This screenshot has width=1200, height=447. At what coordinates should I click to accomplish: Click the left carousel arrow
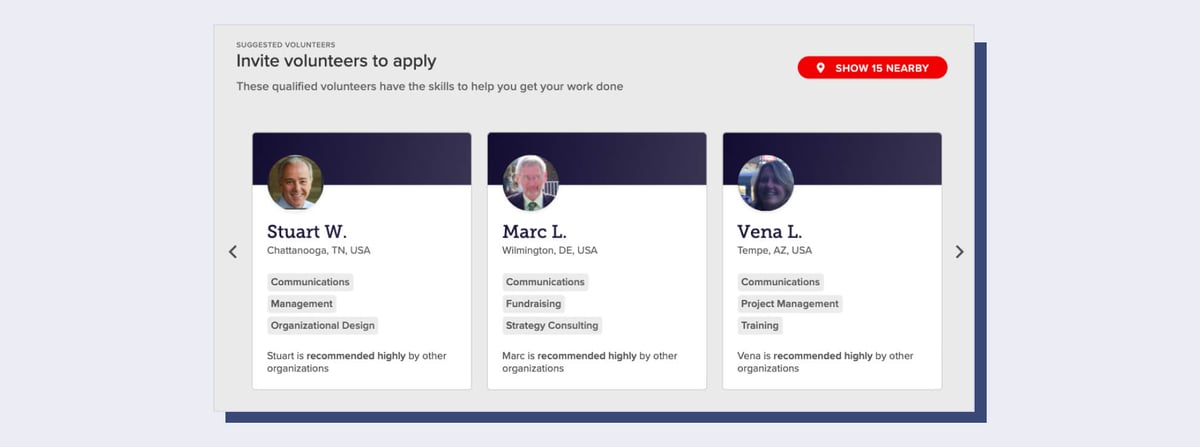coord(233,252)
